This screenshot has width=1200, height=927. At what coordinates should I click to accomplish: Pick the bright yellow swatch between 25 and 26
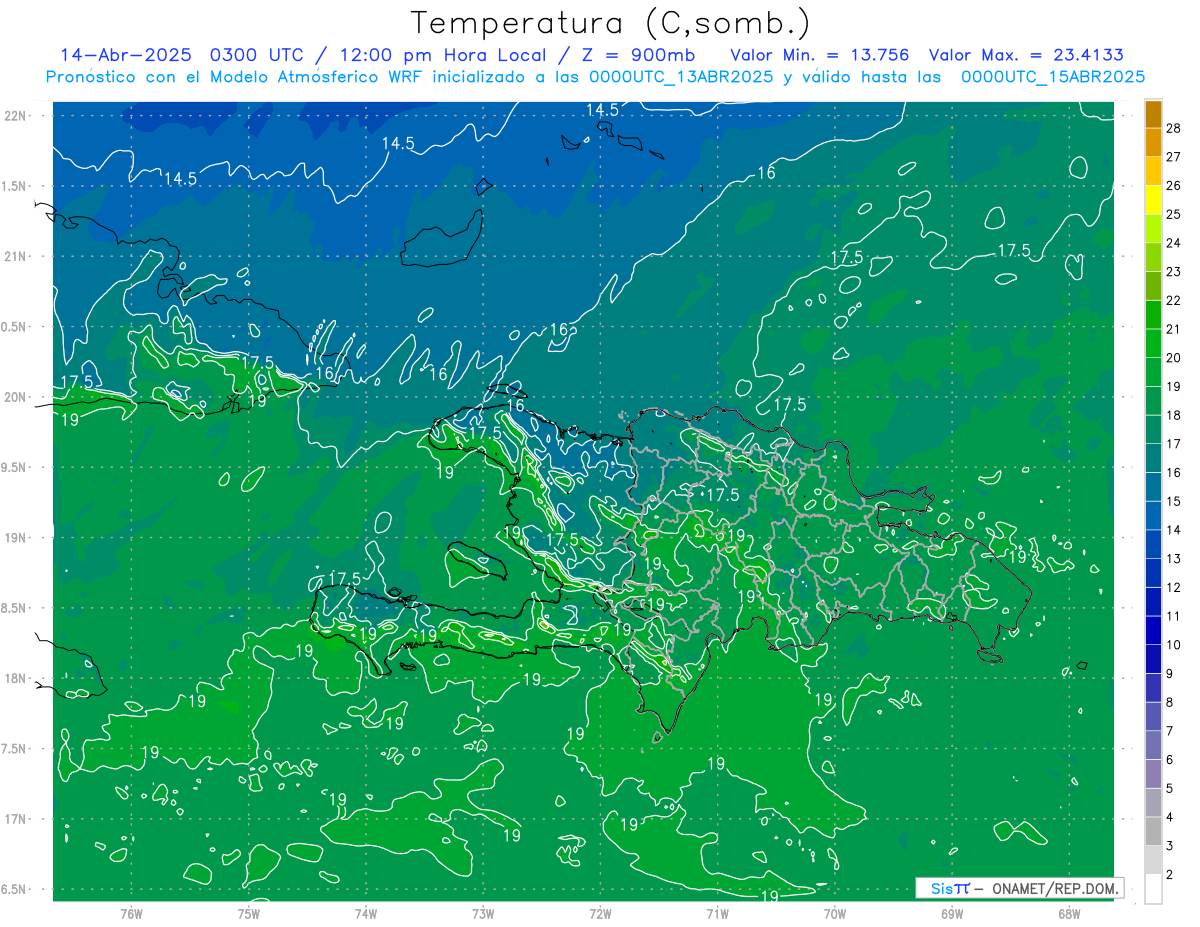coord(1154,200)
